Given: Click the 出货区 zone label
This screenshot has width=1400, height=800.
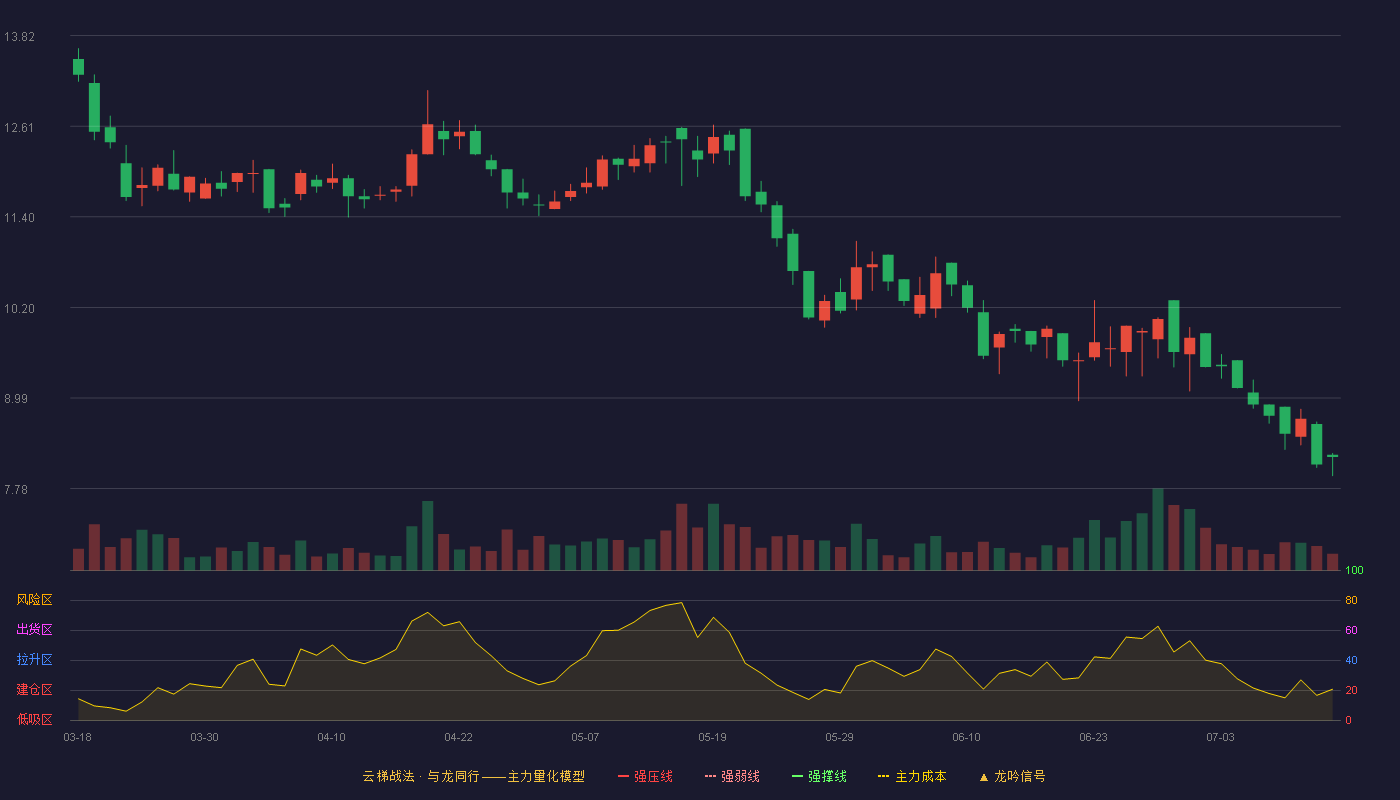Looking at the screenshot, I should pos(35,630).
